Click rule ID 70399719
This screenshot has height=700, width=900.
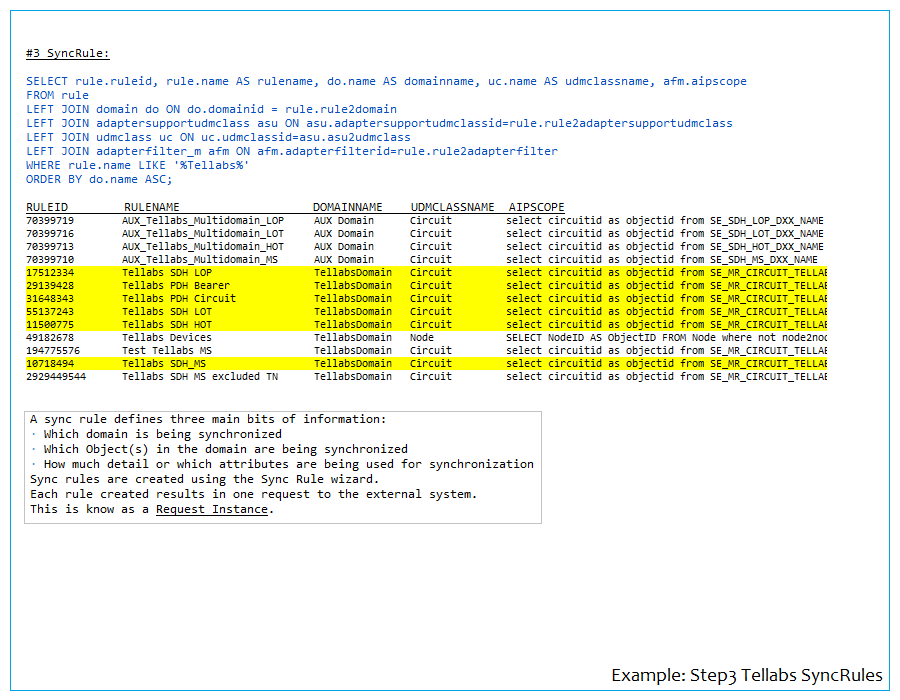(x=49, y=220)
